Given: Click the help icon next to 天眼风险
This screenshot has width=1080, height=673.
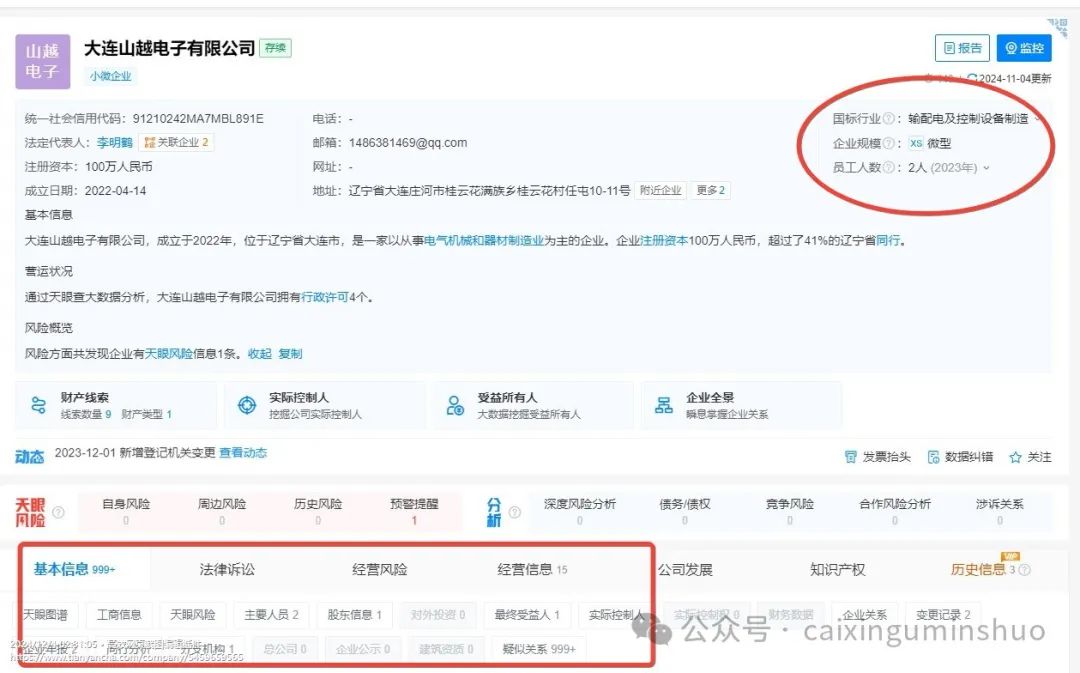Looking at the screenshot, I should coord(59,512).
